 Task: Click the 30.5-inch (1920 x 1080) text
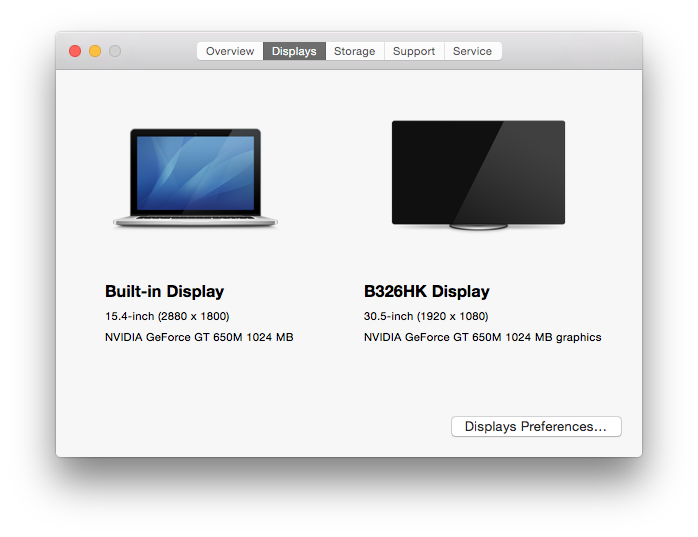(426, 316)
